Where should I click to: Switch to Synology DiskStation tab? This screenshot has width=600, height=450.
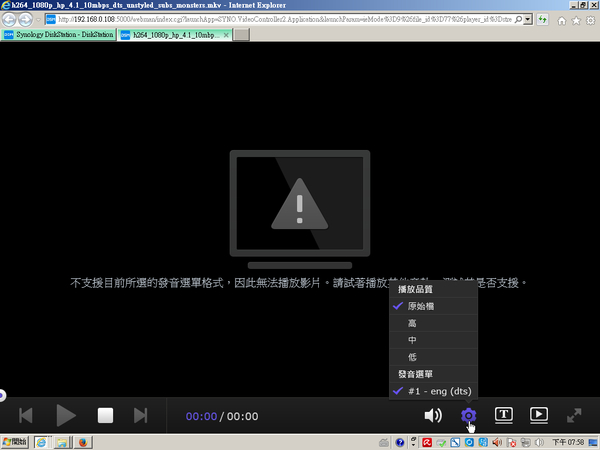[59, 35]
